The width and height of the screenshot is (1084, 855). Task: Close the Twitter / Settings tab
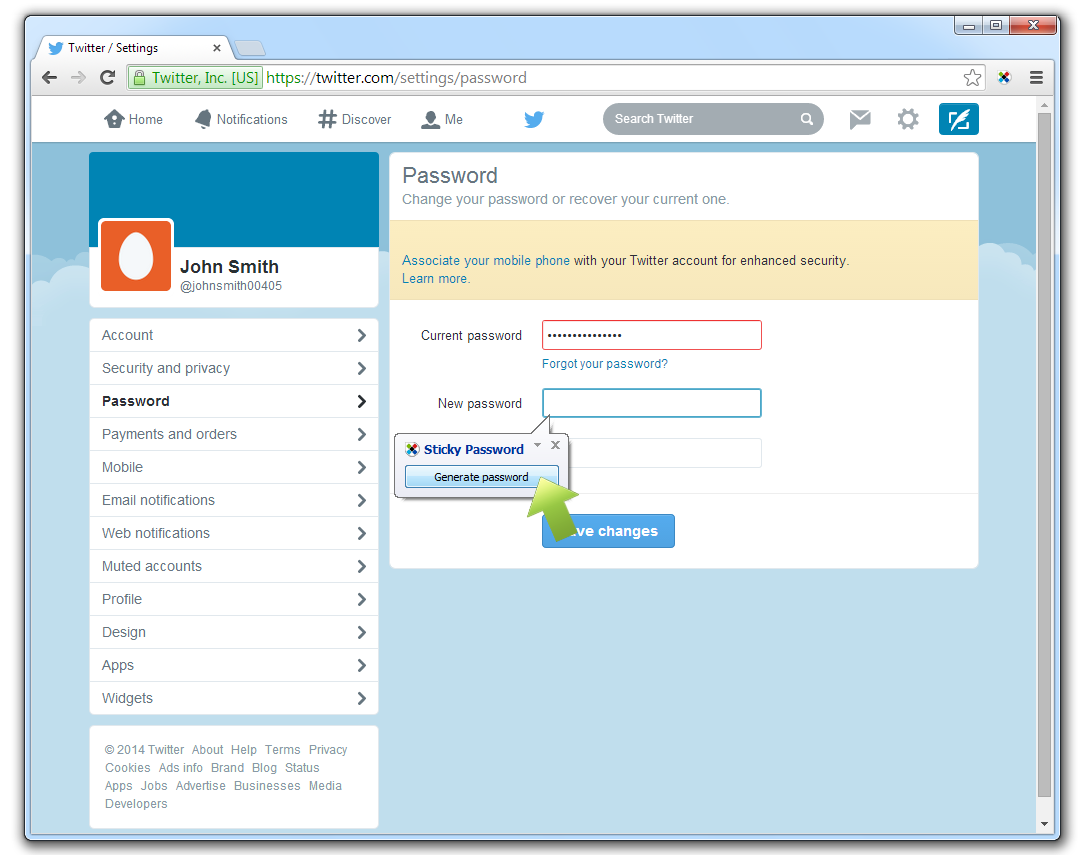click(216, 48)
